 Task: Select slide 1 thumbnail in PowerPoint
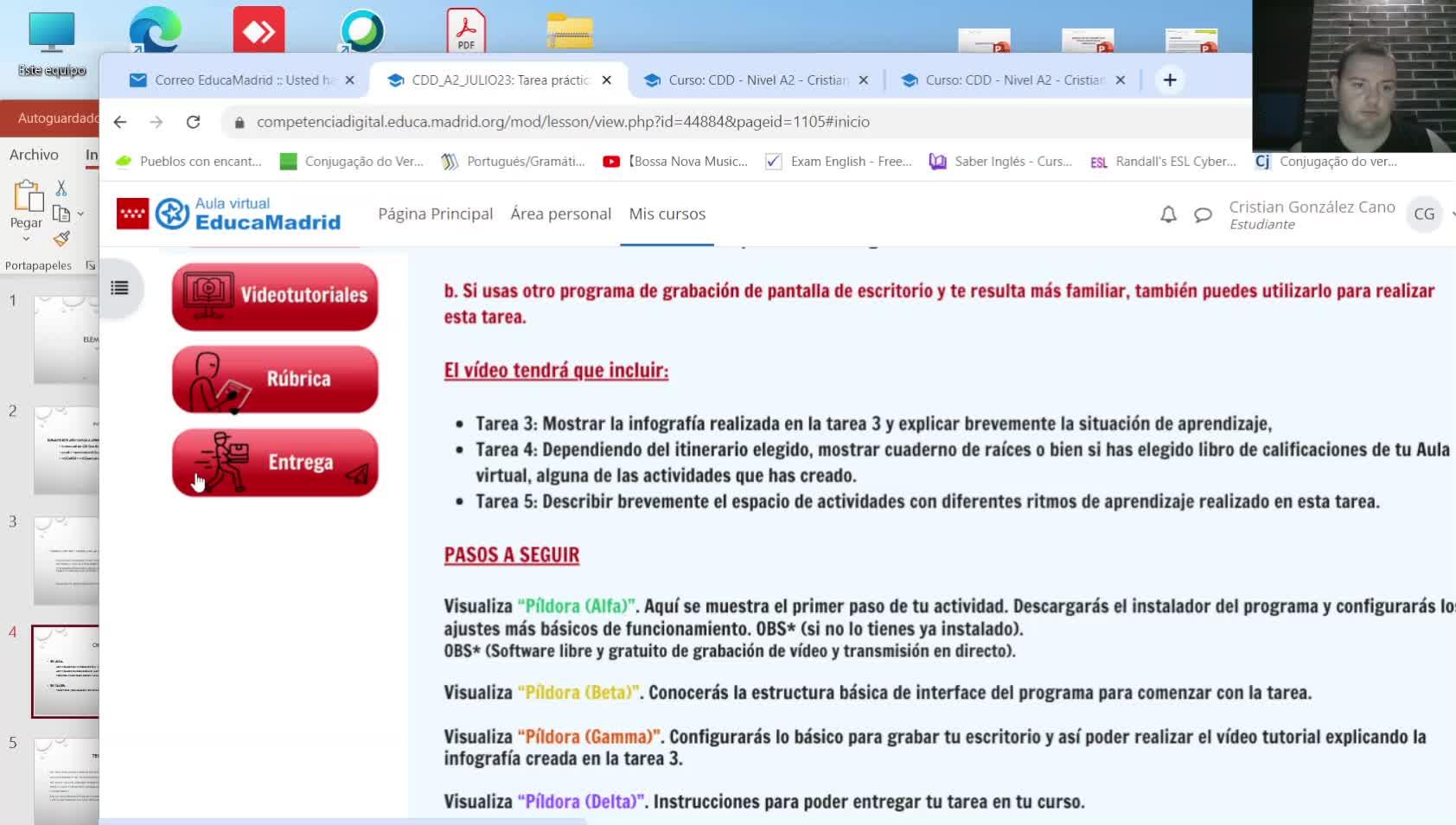pos(67,340)
